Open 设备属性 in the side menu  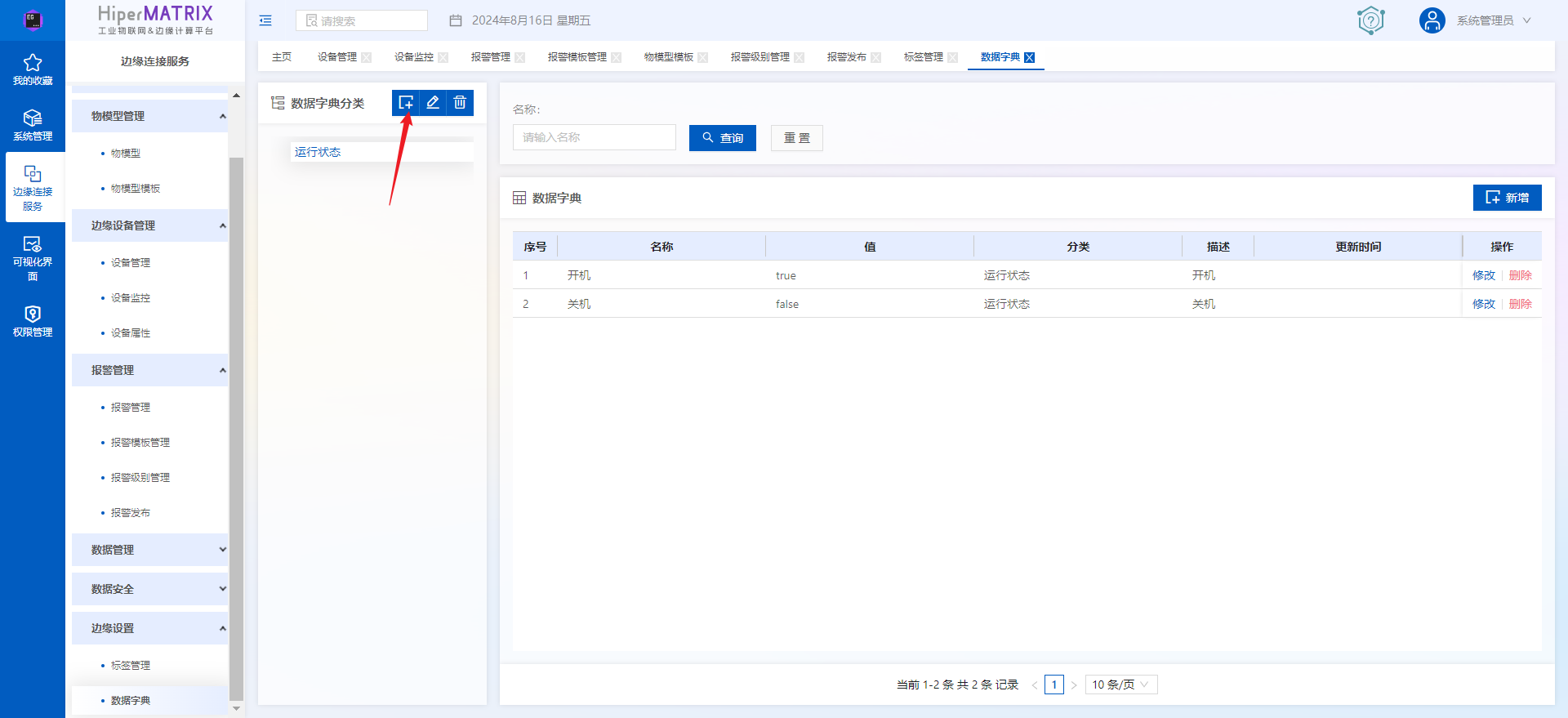point(131,333)
